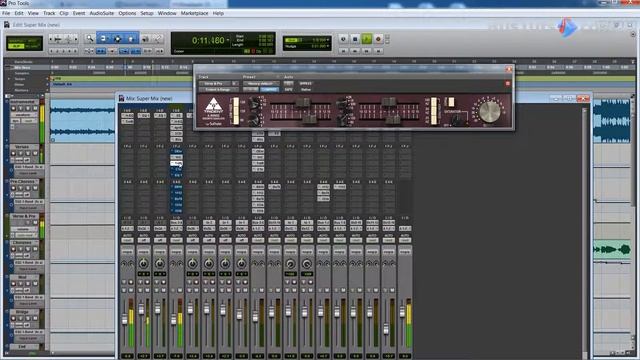Open the Options menu

click(x=127, y=13)
